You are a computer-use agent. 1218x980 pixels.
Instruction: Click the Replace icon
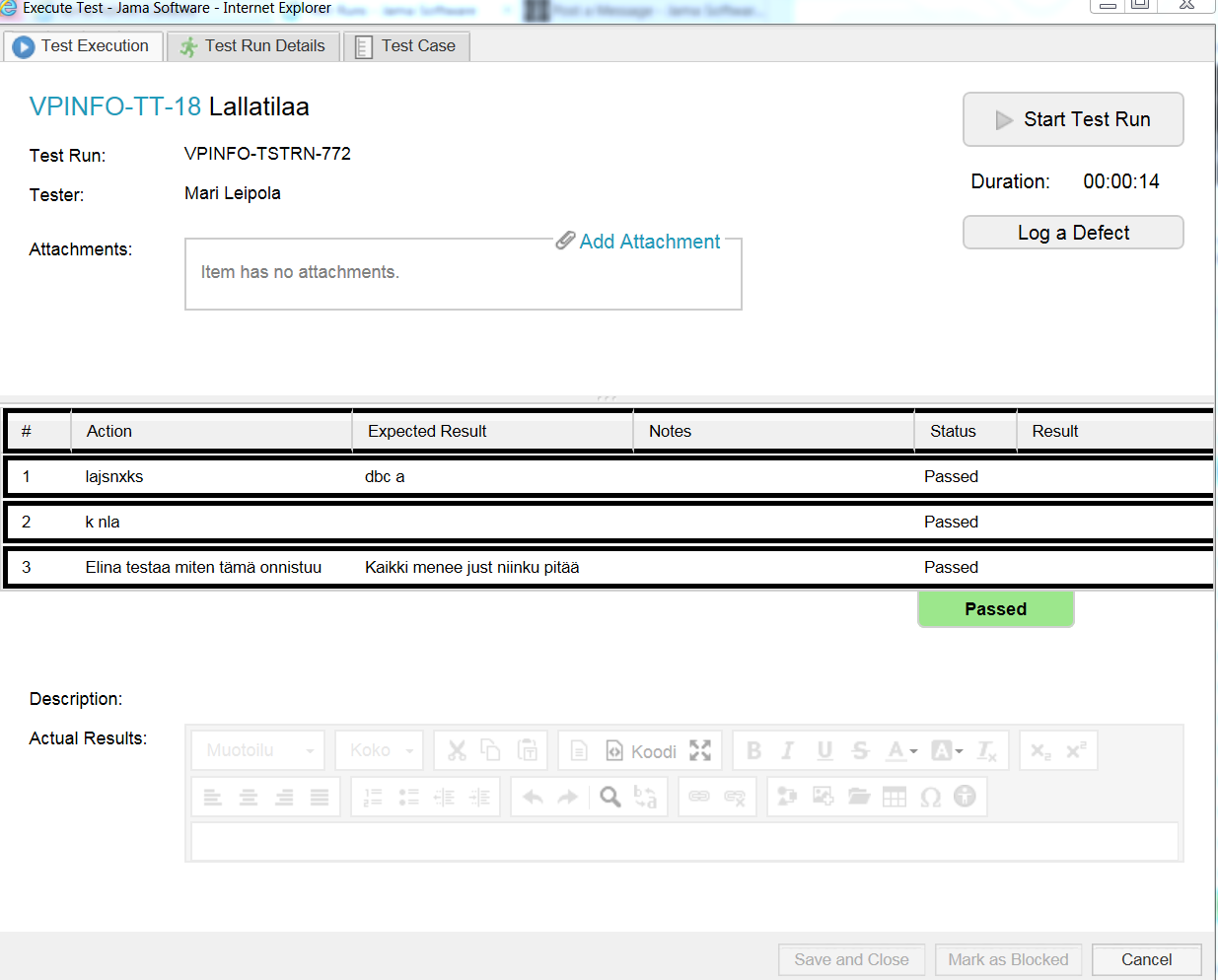645,797
